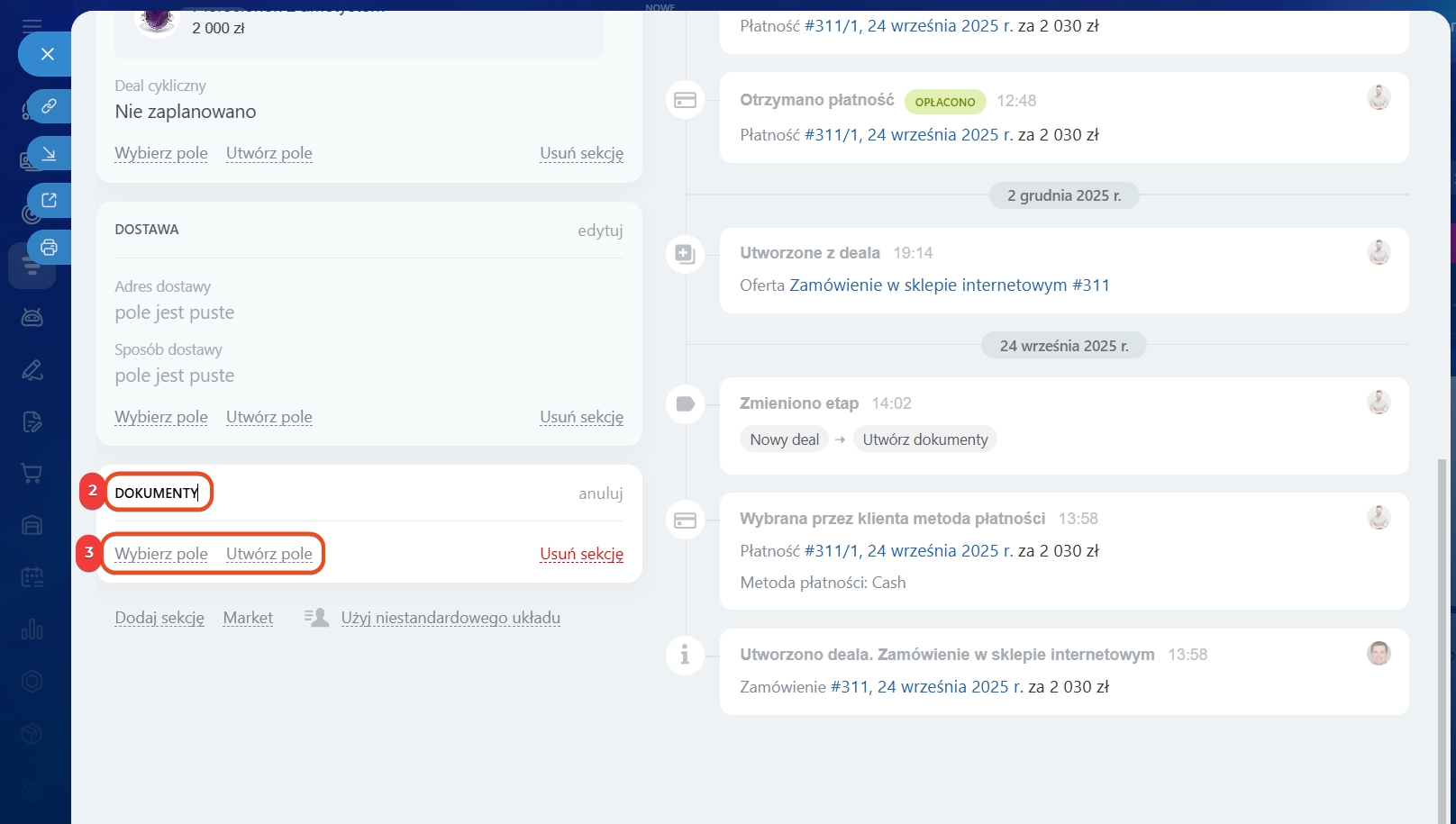The width and height of the screenshot is (1456, 824).
Task: Open the shopping cart icon in the sidebar
Action: point(32,473)
